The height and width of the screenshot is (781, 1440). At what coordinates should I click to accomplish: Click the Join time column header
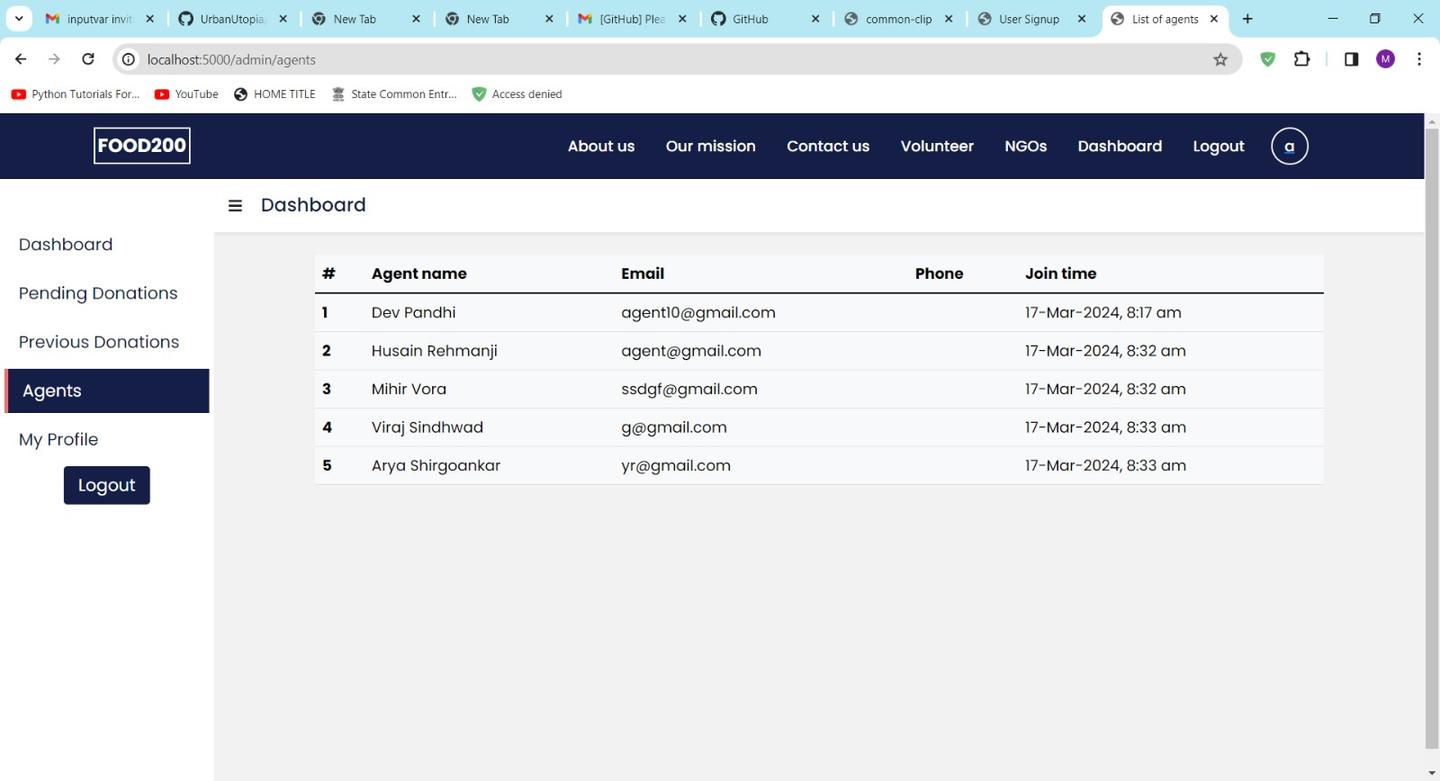(1060, 274)
